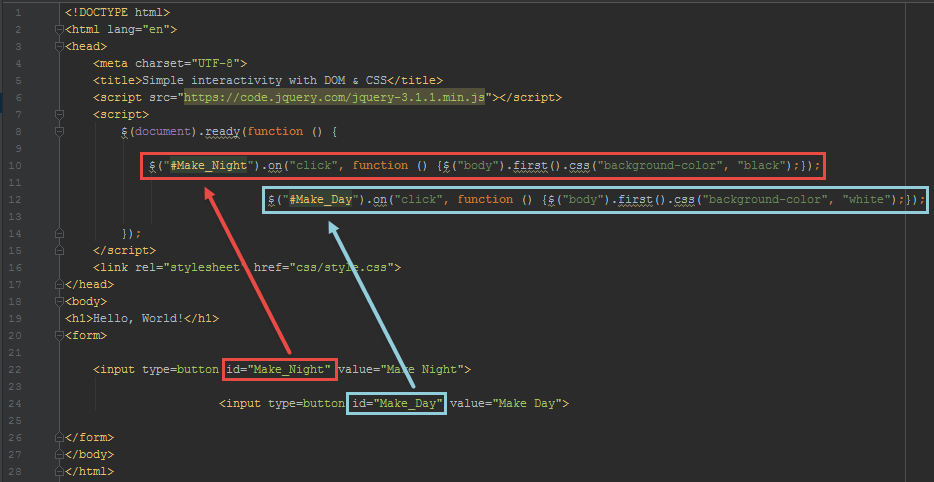
Task: Click the "function" keyword on line 8
Action: coord(275,131)
